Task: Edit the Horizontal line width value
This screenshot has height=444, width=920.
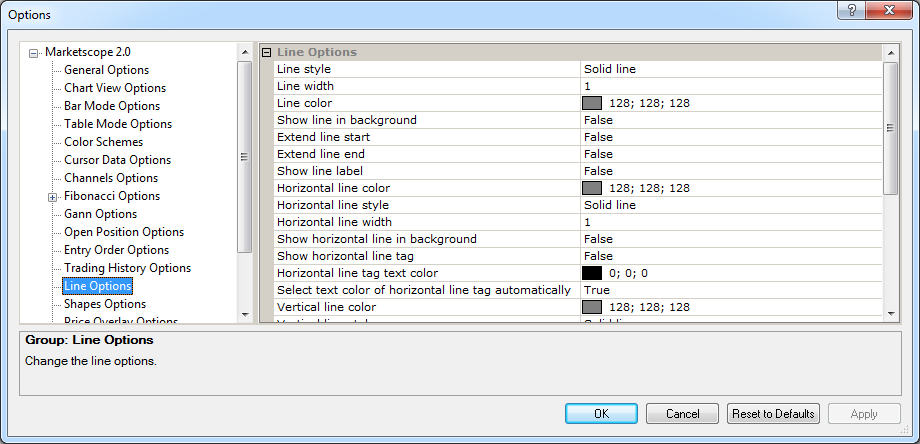Action: (x=731, y=222)
